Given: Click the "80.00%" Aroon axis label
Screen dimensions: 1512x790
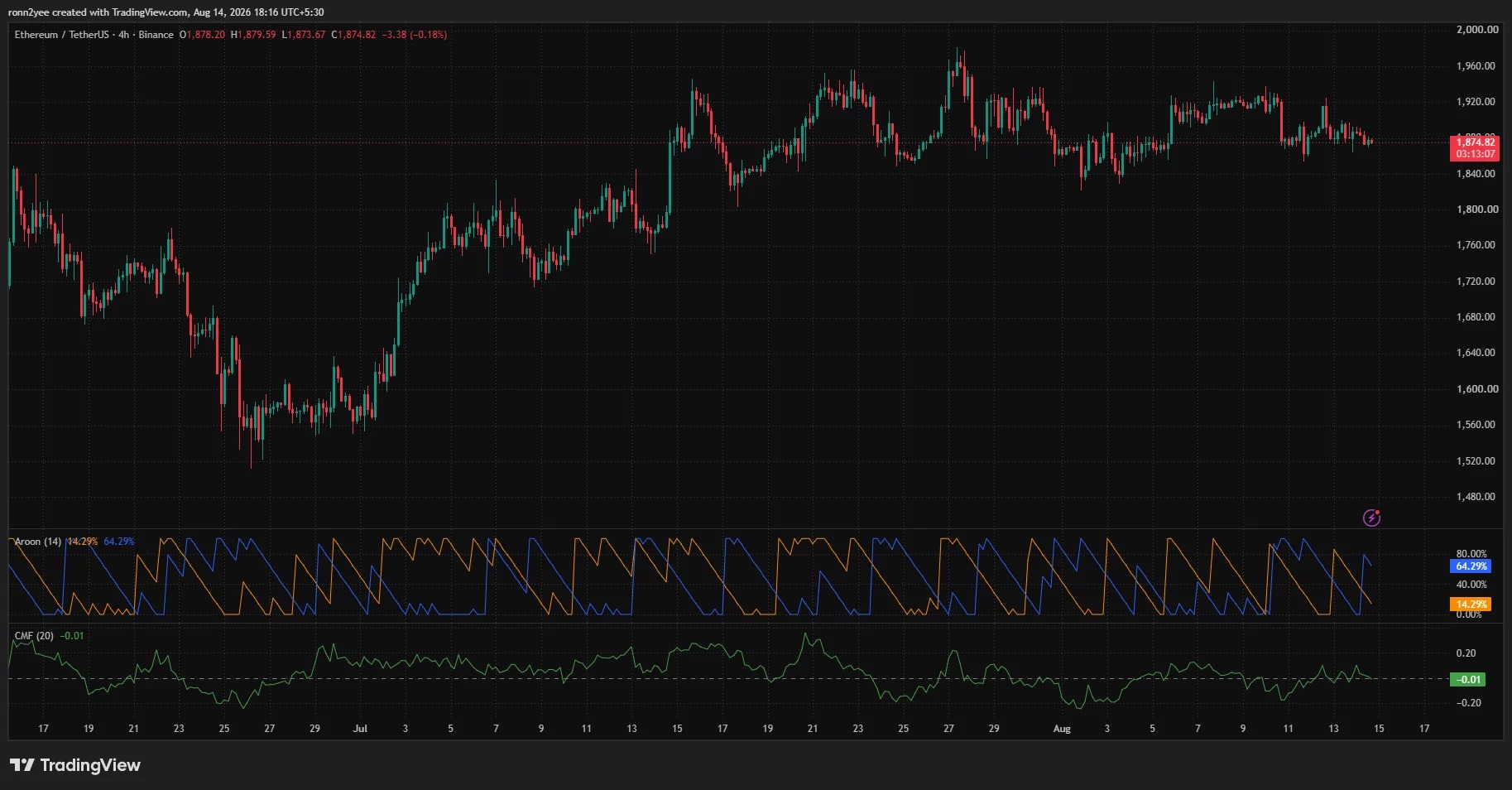Looking at the screenshot, I should pyautogui.click(x=1471, y=554).
